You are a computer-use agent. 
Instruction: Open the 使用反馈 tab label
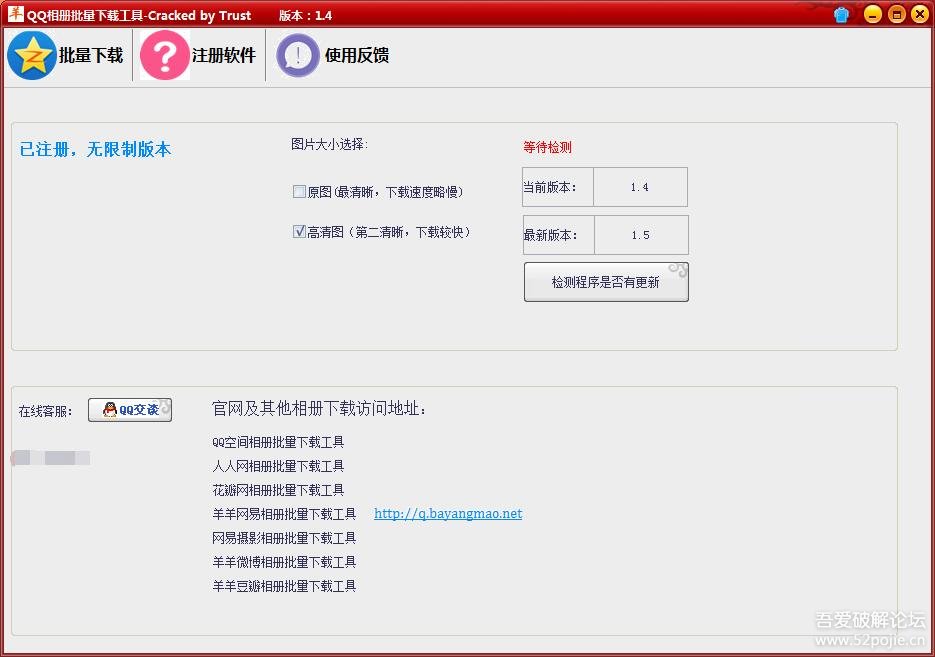coord(357,55)
